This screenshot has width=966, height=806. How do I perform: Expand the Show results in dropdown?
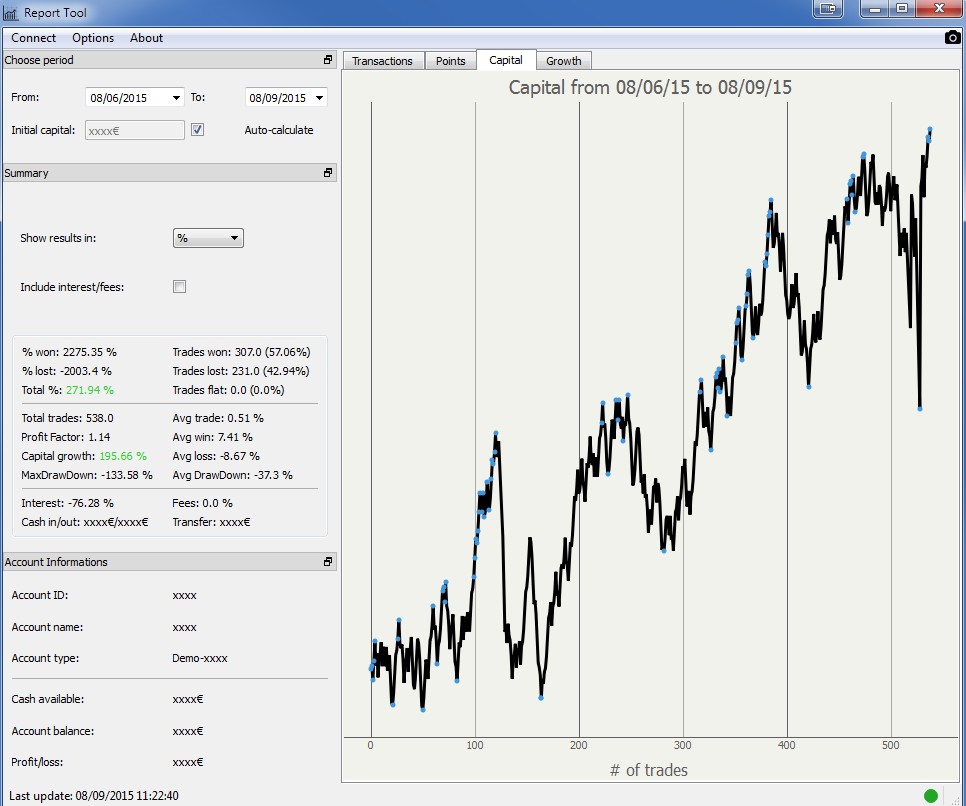[x=234, y=238]
